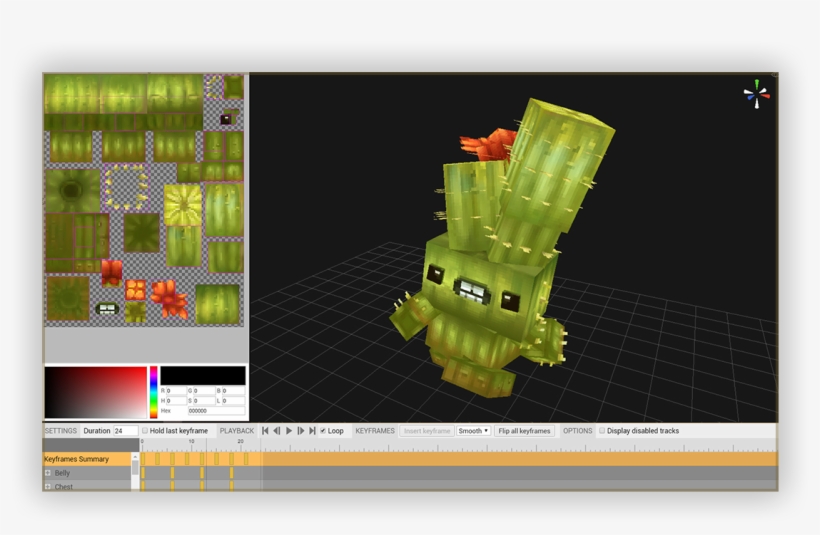Click frame 10 on the timeline ruler
Viewport: 820px width, 535px height.
click(x=191, y=442)
